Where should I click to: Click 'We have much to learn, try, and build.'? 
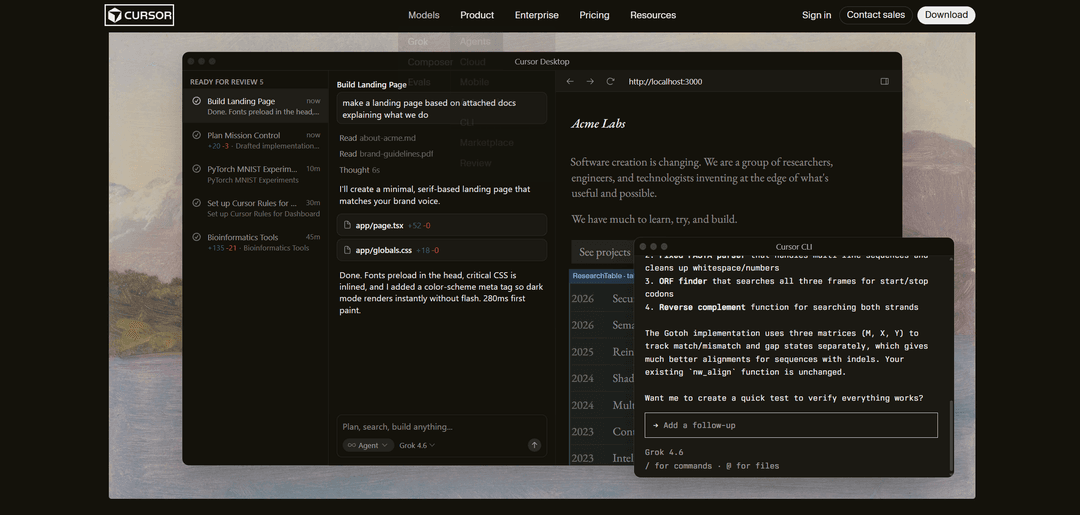click(654, 219)
